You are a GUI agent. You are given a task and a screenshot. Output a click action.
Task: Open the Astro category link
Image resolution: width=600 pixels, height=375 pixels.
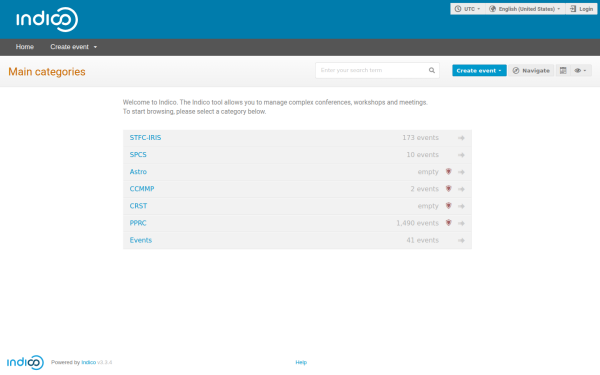138,172
